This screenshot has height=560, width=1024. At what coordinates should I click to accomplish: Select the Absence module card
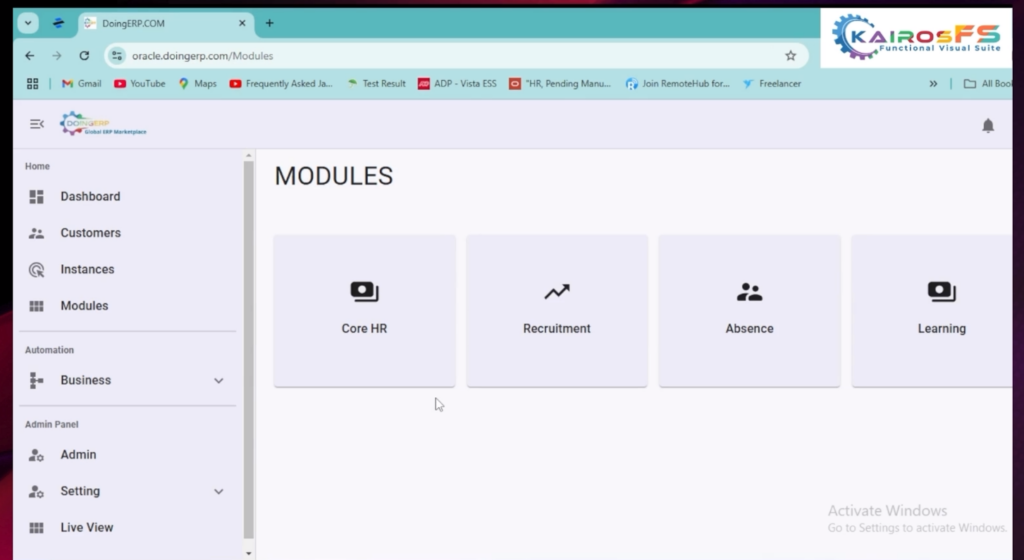[749, 310]
